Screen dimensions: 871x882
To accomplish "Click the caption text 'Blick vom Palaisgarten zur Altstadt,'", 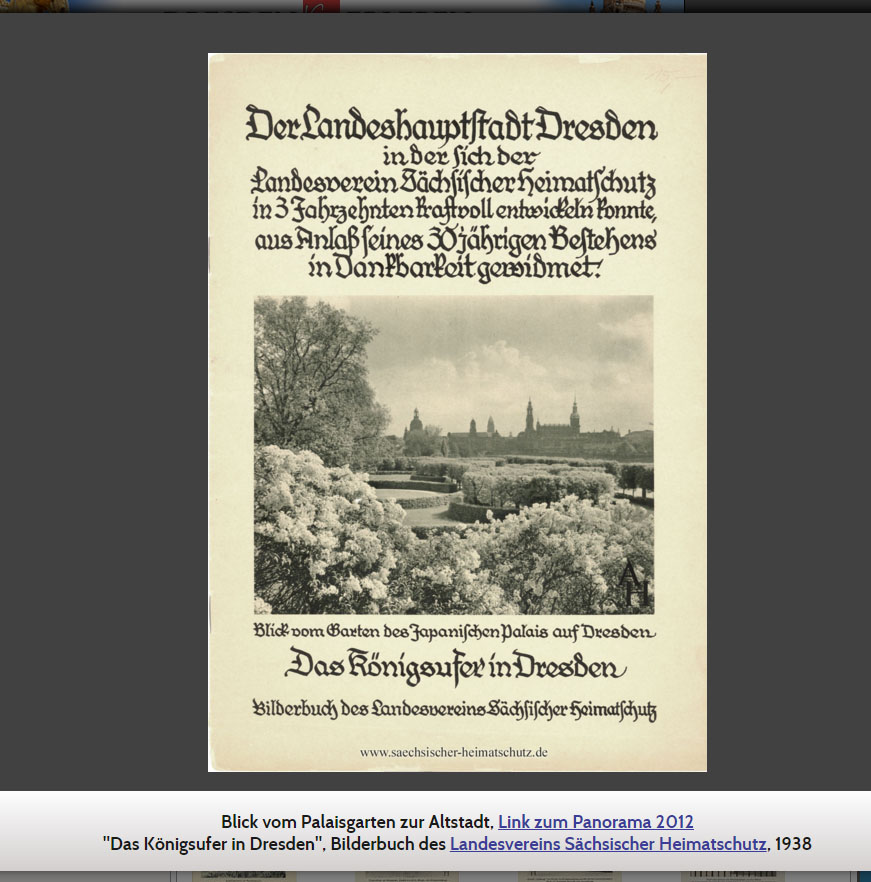I will (357, 822).
